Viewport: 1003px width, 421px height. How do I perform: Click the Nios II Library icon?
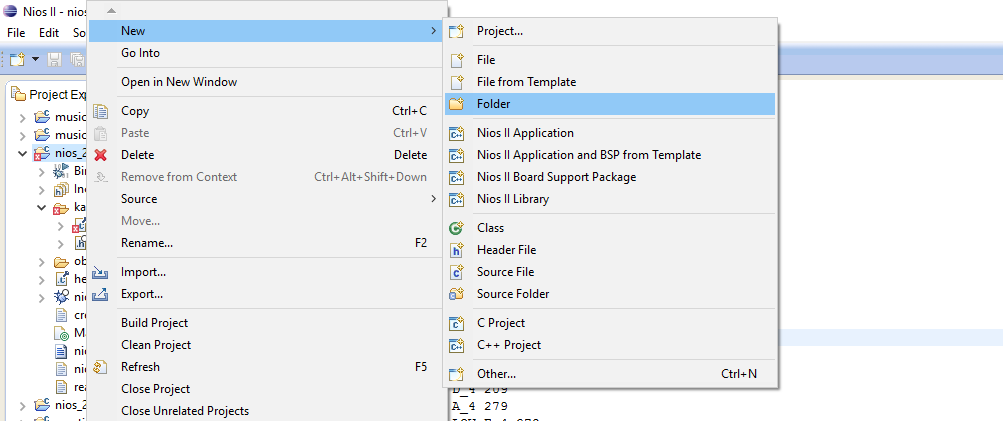point(456,199)
